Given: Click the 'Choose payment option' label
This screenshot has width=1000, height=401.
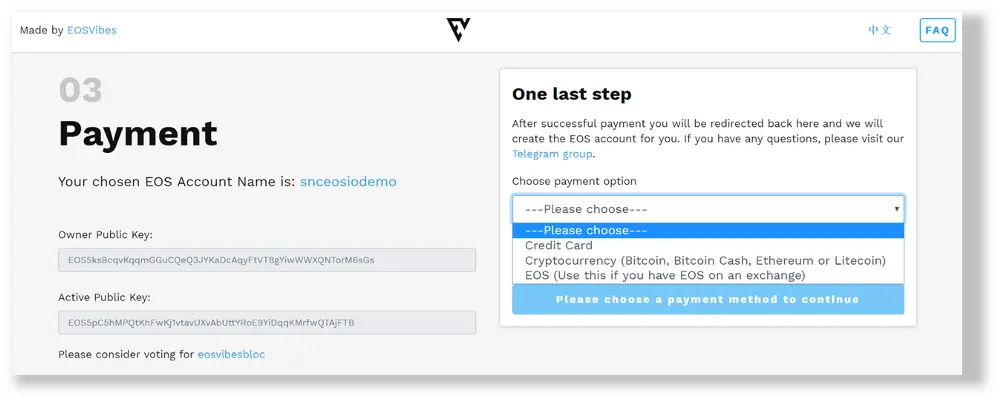Looking at the screenshot, I should pyautogui.click(x=573, y=181).
